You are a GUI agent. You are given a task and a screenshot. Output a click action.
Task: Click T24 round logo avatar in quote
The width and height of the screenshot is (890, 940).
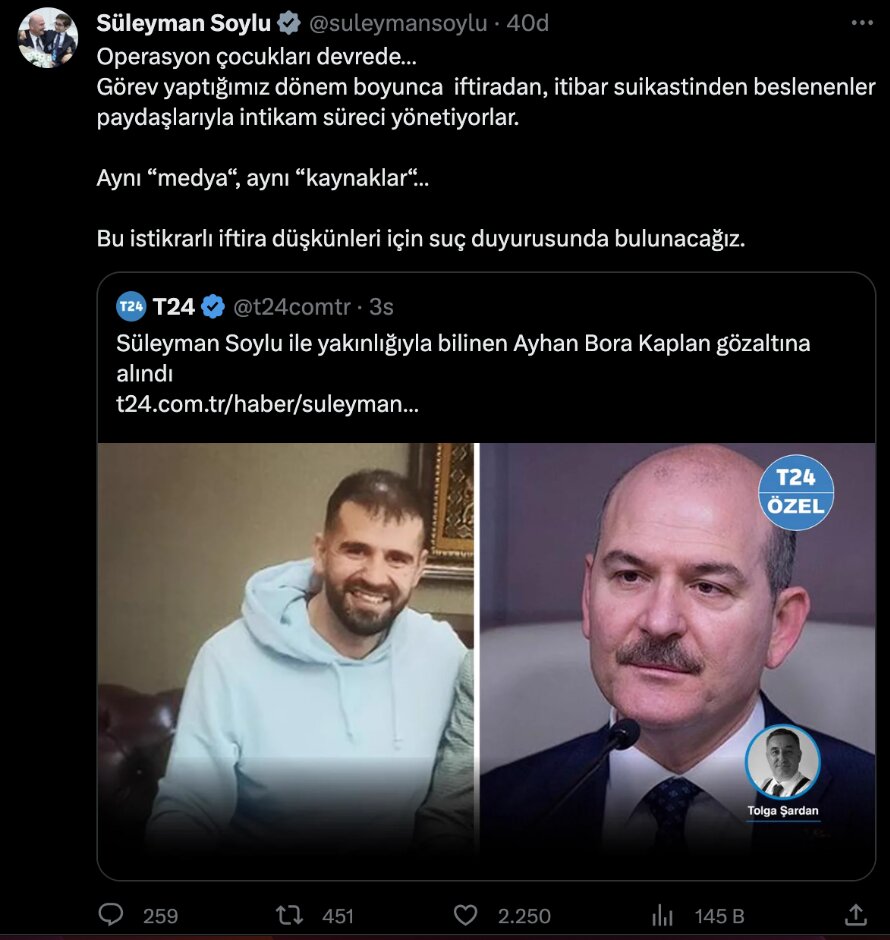pyautogui.click(x=132, y=305)
